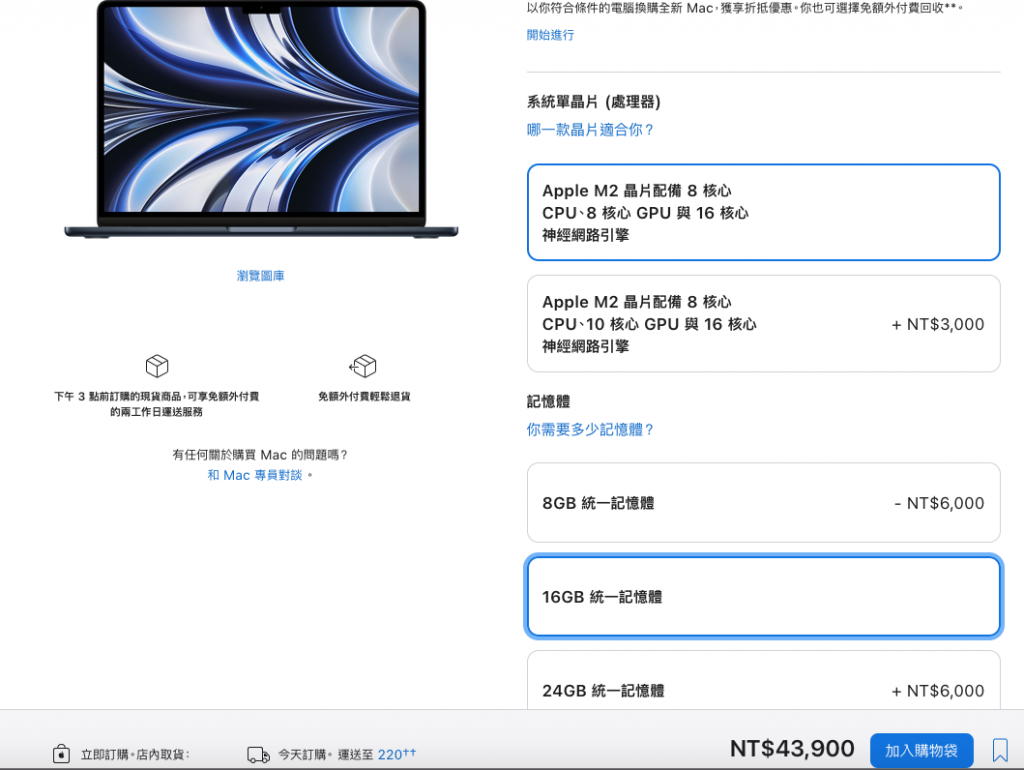Click the + NT$3,000 price difference
The image size is (1024, 770).
coord(938,325)
